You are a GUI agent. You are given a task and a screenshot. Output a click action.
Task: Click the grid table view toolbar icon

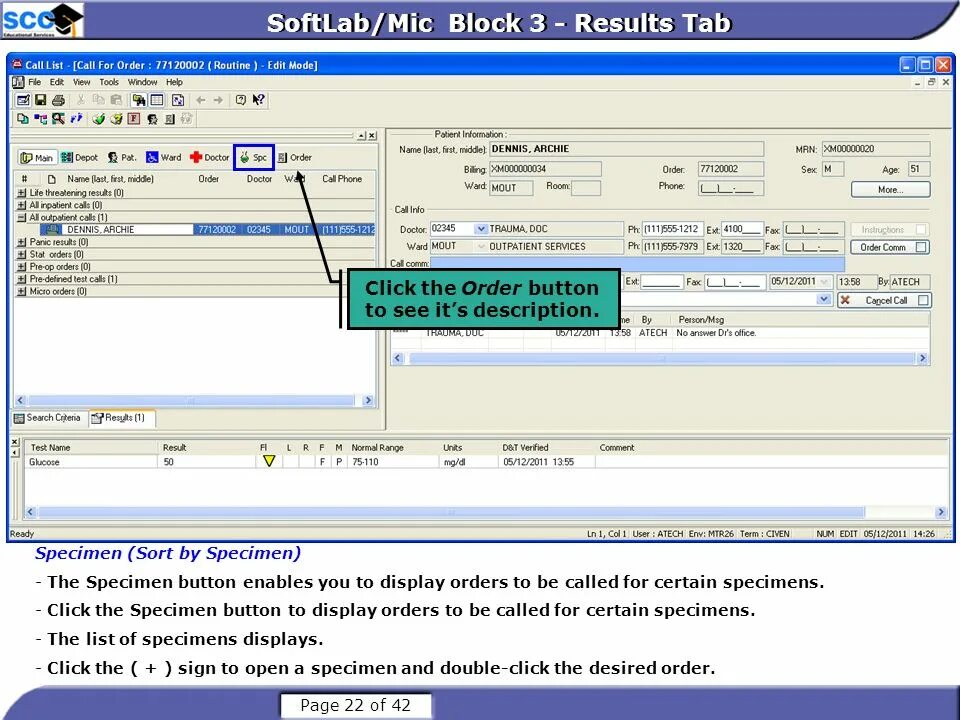[157, 100]
